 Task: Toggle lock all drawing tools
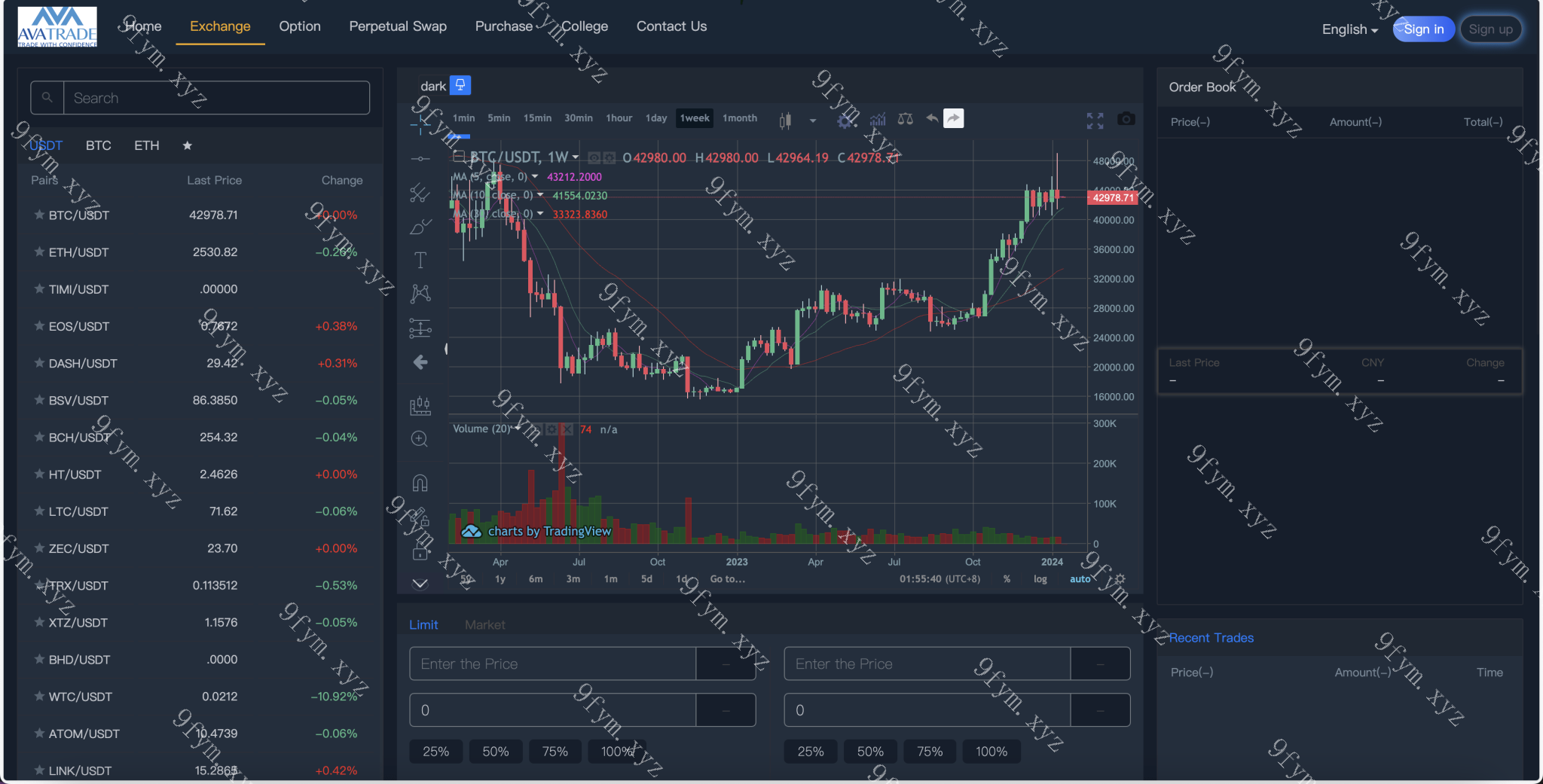(x=420, y=553)
